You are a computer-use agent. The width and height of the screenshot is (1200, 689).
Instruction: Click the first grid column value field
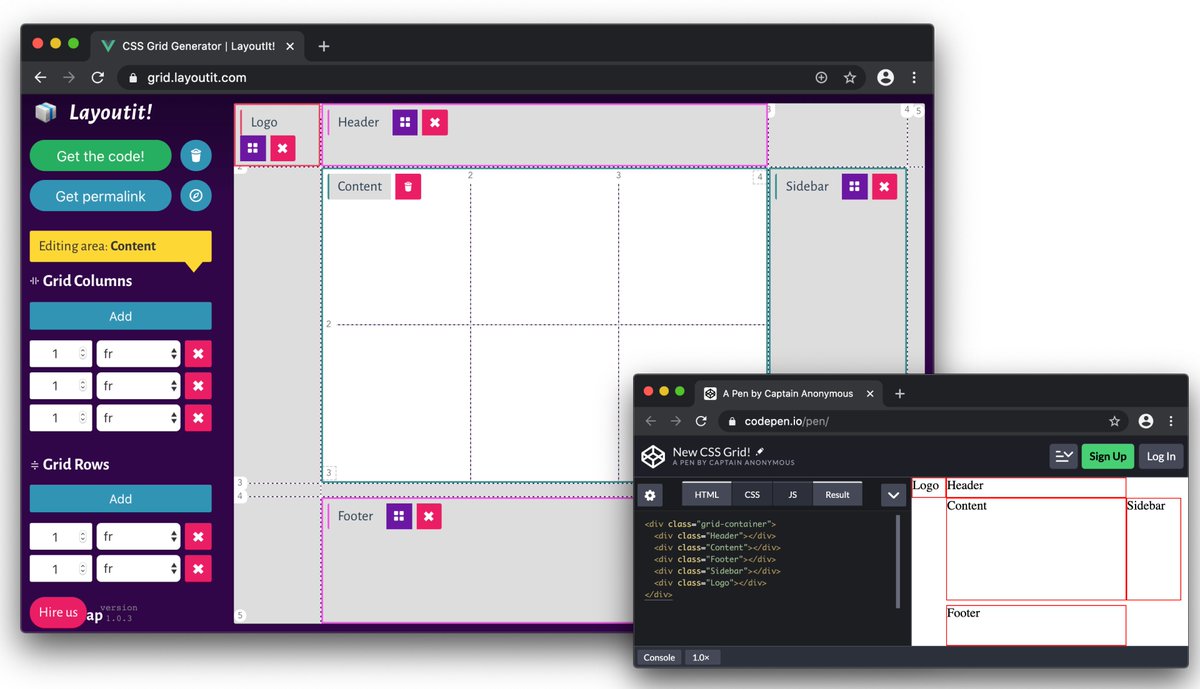point(61,354)
